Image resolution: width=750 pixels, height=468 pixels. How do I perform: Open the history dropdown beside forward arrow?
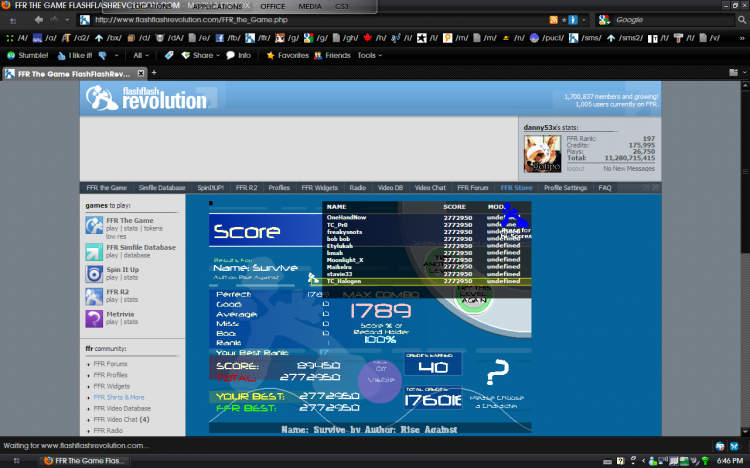(x=67, y=20)
